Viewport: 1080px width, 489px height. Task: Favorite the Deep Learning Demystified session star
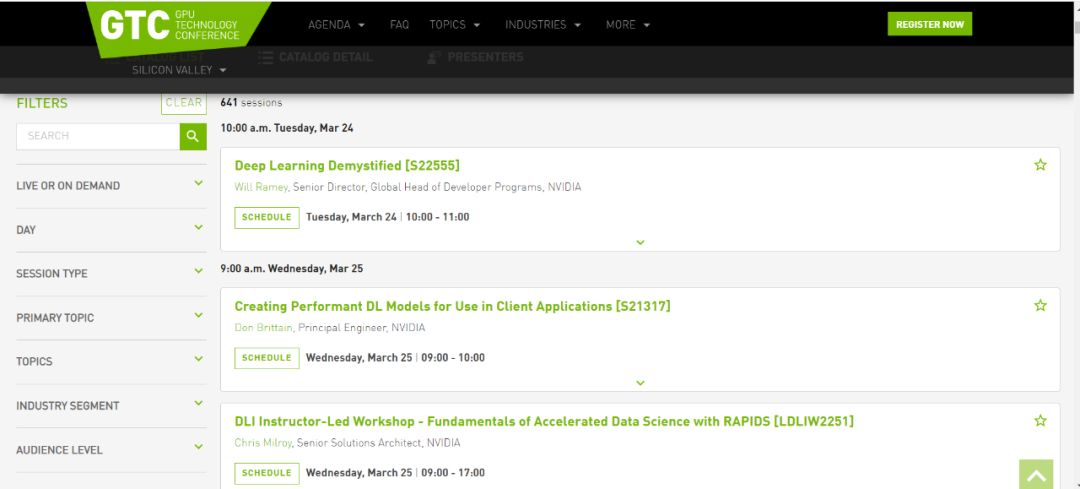coord(1040,165)
